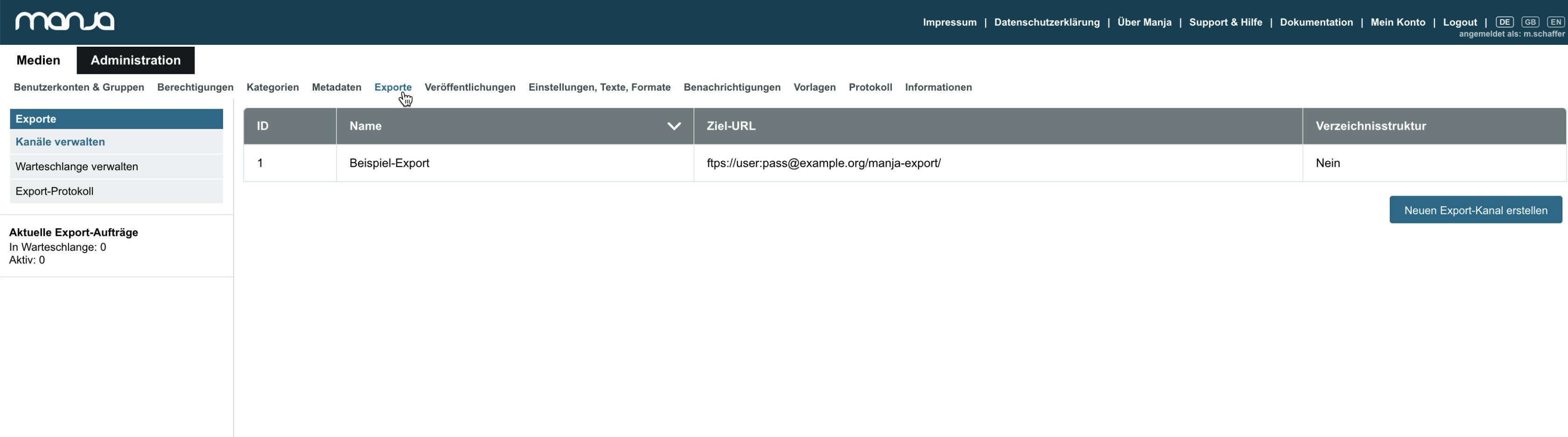Viewport: 1568px width, 437px height.
Task: Toggle Name column sort chevron
Action: pyautogui.click(x=674, y=126)
